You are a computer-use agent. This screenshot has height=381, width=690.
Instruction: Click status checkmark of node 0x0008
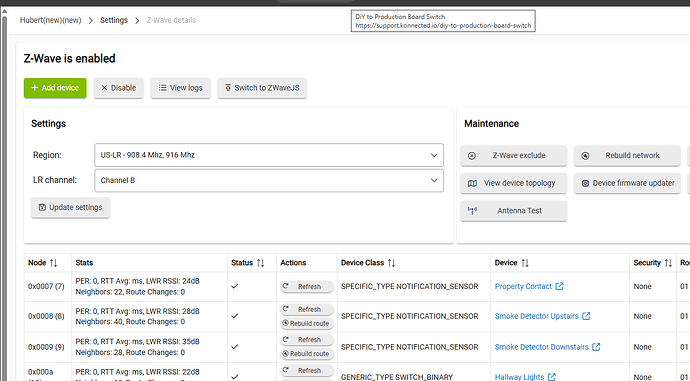click(235, 316)
